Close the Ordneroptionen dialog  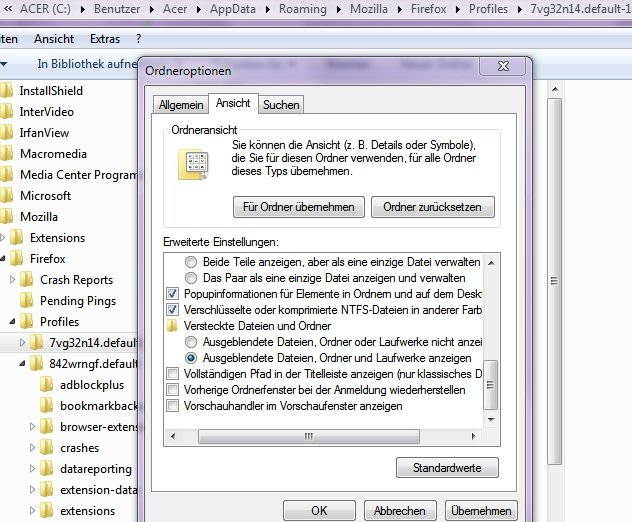pos(503,66)
